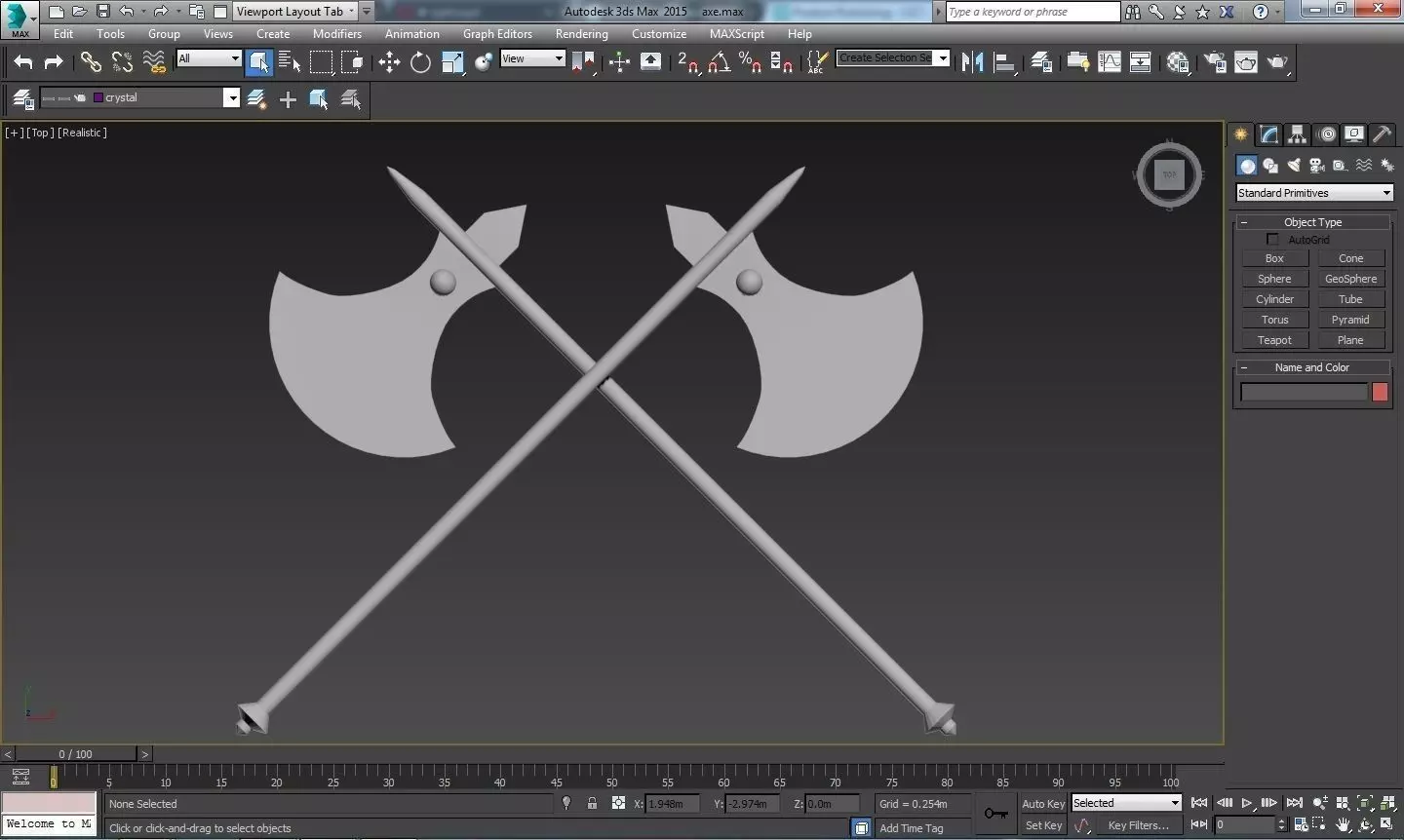Image resolution: width=1404 pixels, height=840 pixels.
Task: Toggle Auto Key mode
Action: [1043, 804]
